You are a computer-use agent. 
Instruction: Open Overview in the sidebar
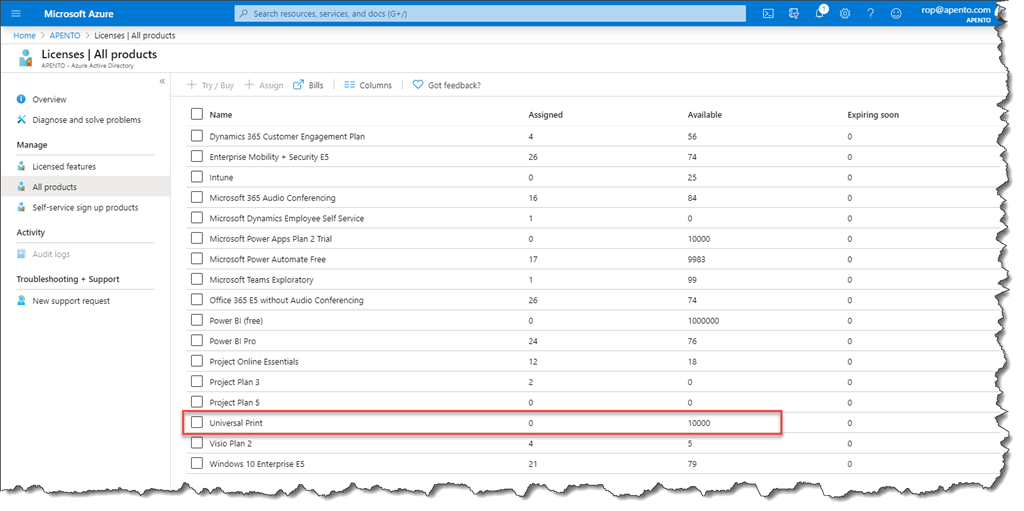point(50,99)
